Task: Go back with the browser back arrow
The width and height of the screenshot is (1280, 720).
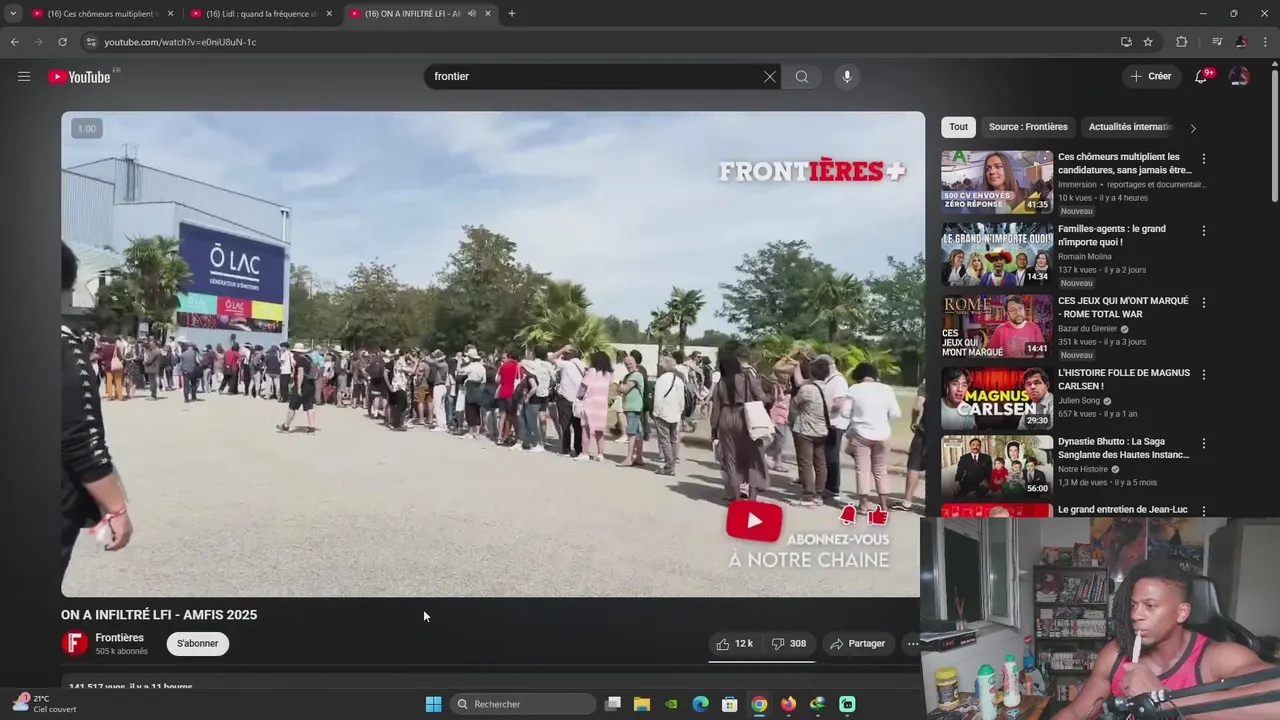Action: click(14, 42)
